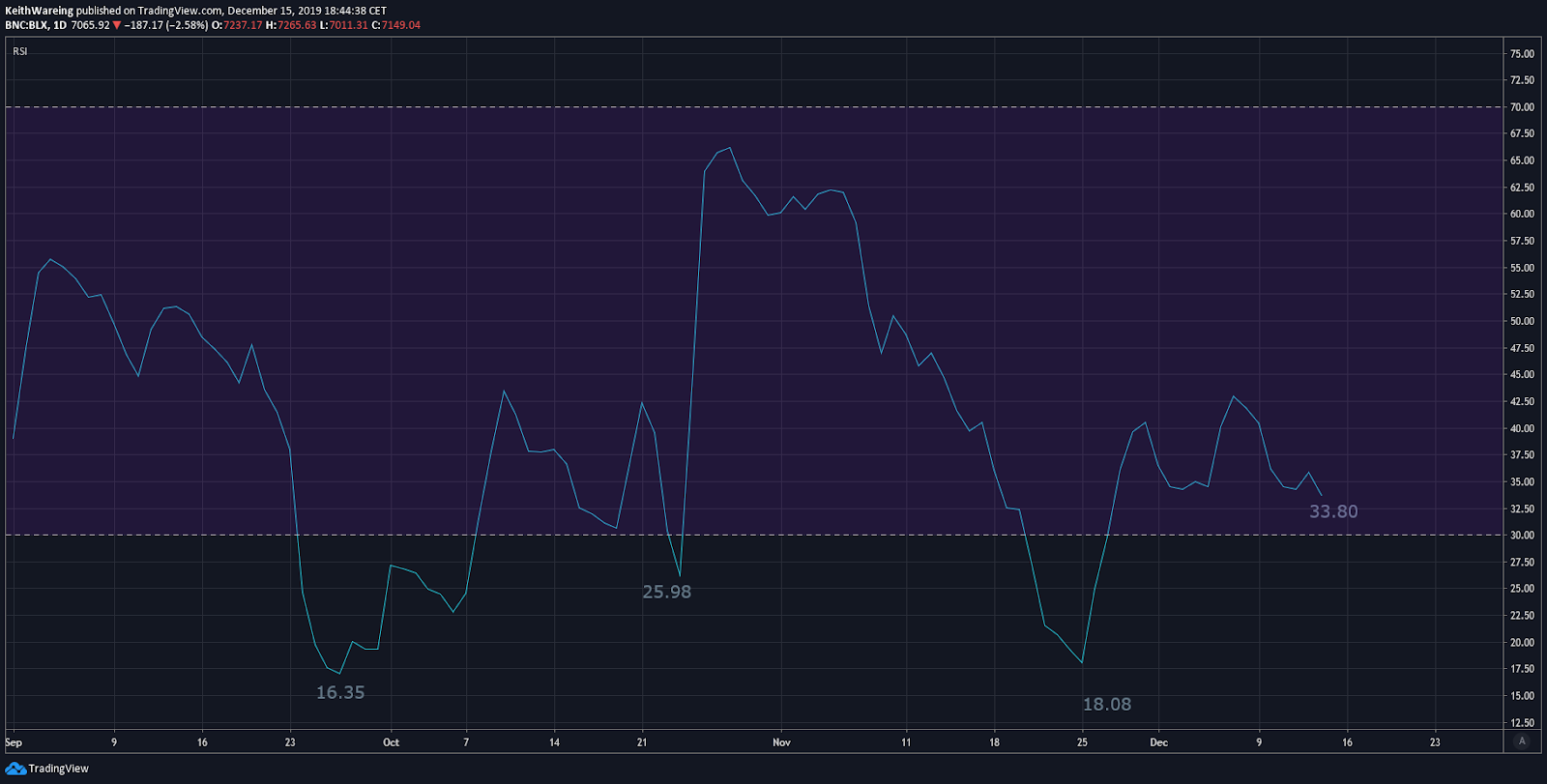The height and width of the screenshot is (784, 1547).
Task: Click the Oct date label
Action: (x=391, y=742)
